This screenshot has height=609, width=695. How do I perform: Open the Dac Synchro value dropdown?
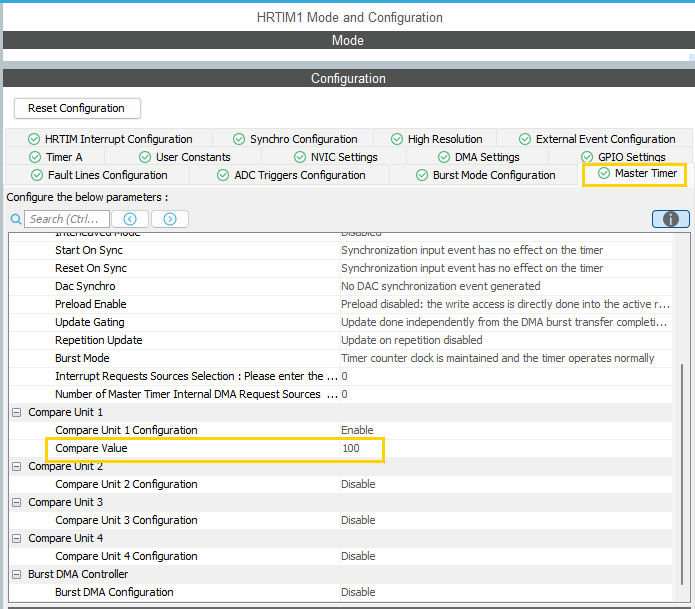click(506, 286)
